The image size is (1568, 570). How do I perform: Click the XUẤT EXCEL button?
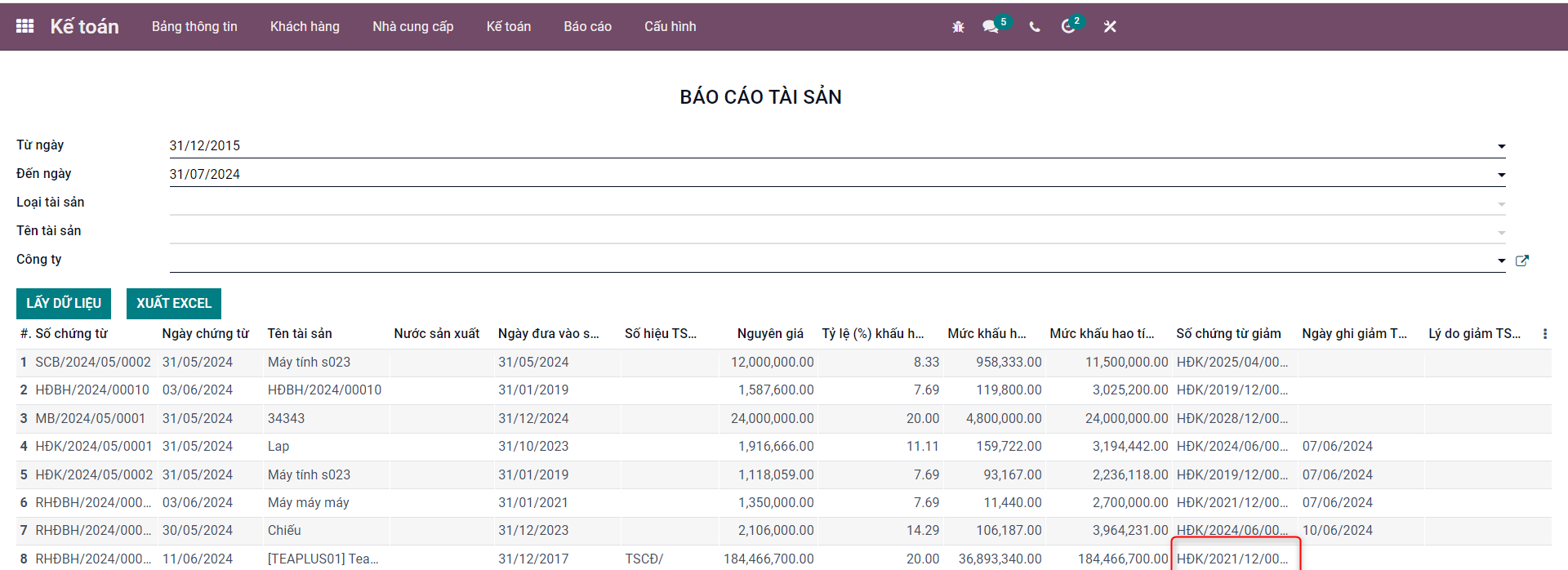coord(174,303)
